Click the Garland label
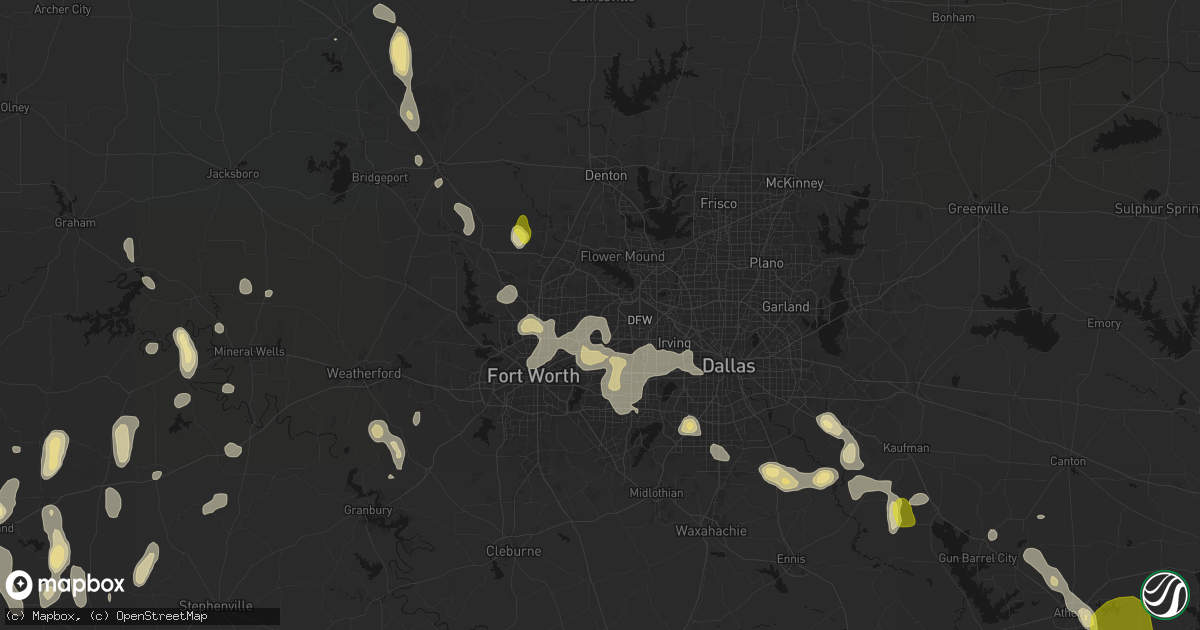 [x=786, y=306]
